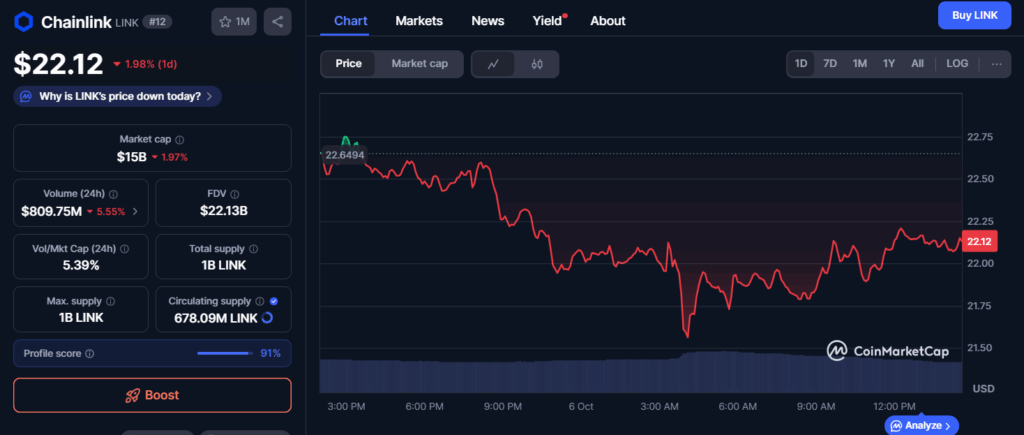Toggle chart to Market cap view
1024x435 pixels.
click(419, 64)
